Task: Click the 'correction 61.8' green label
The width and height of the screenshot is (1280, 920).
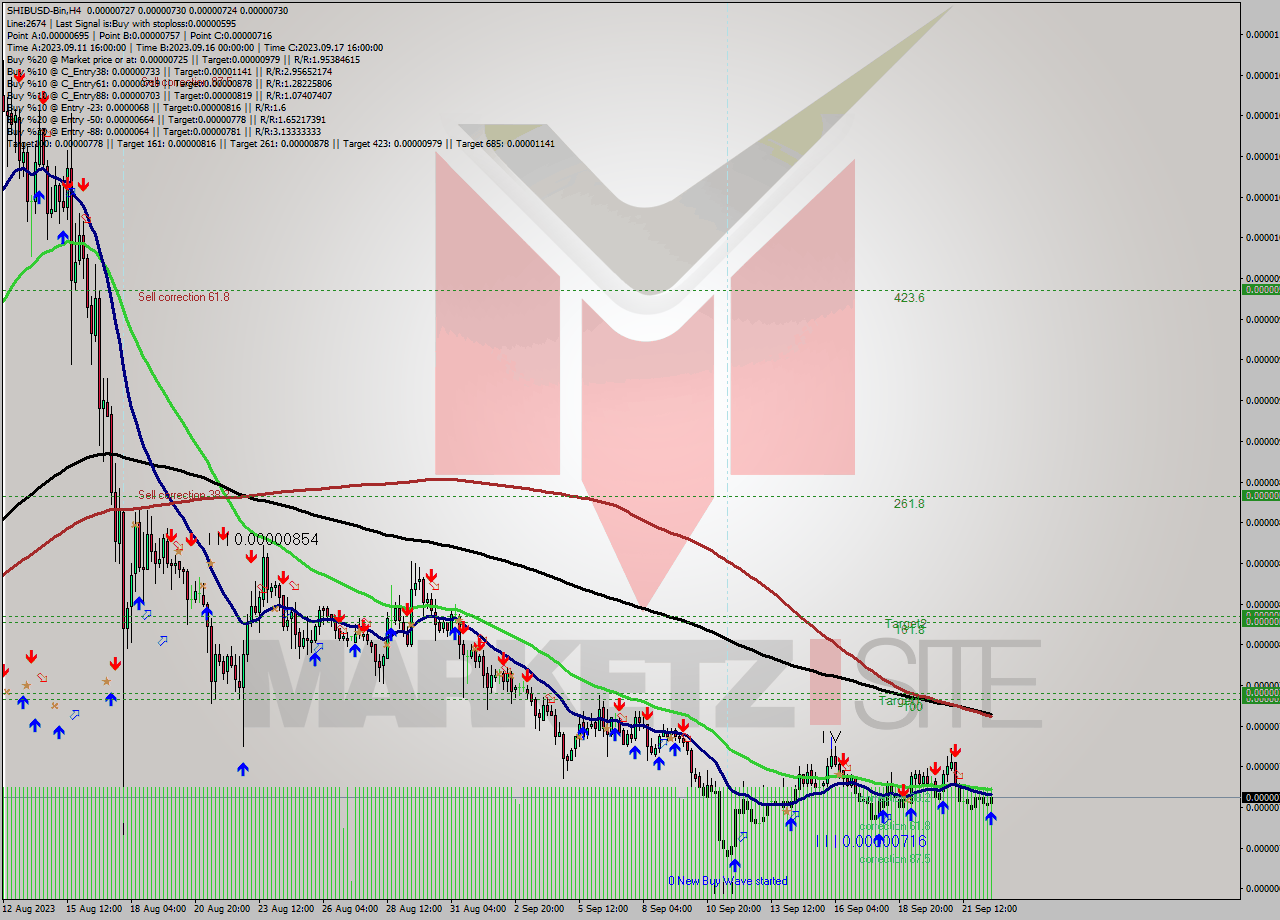Action: (895, 826)
